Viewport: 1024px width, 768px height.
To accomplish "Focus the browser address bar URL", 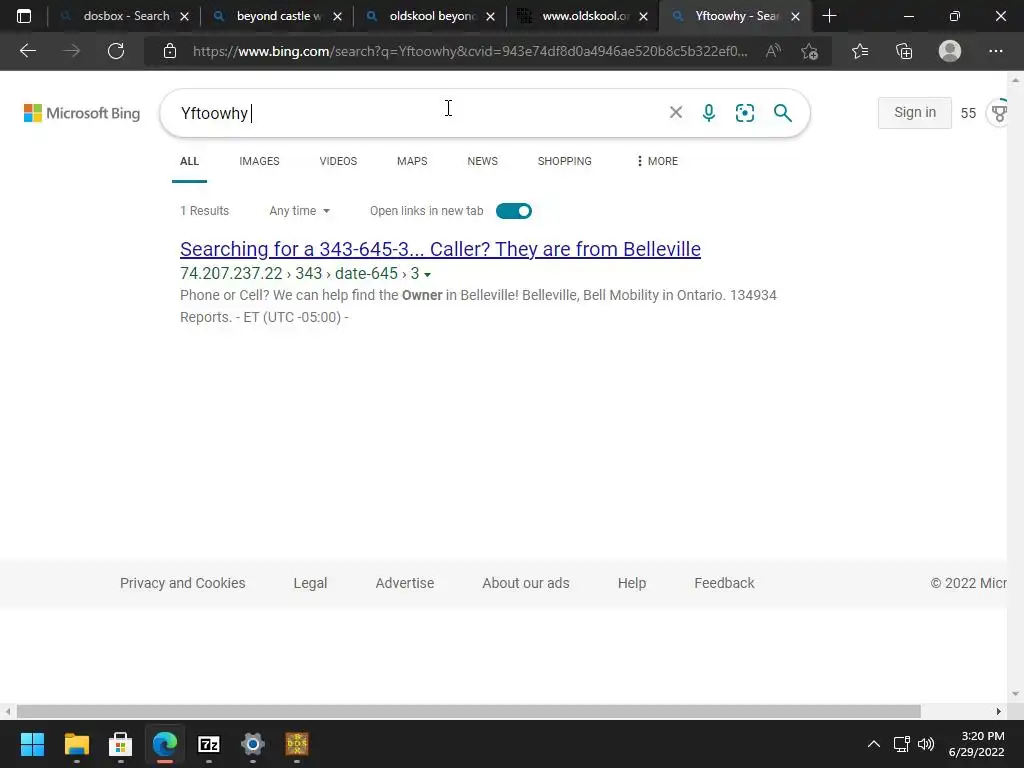I will 470,51.
